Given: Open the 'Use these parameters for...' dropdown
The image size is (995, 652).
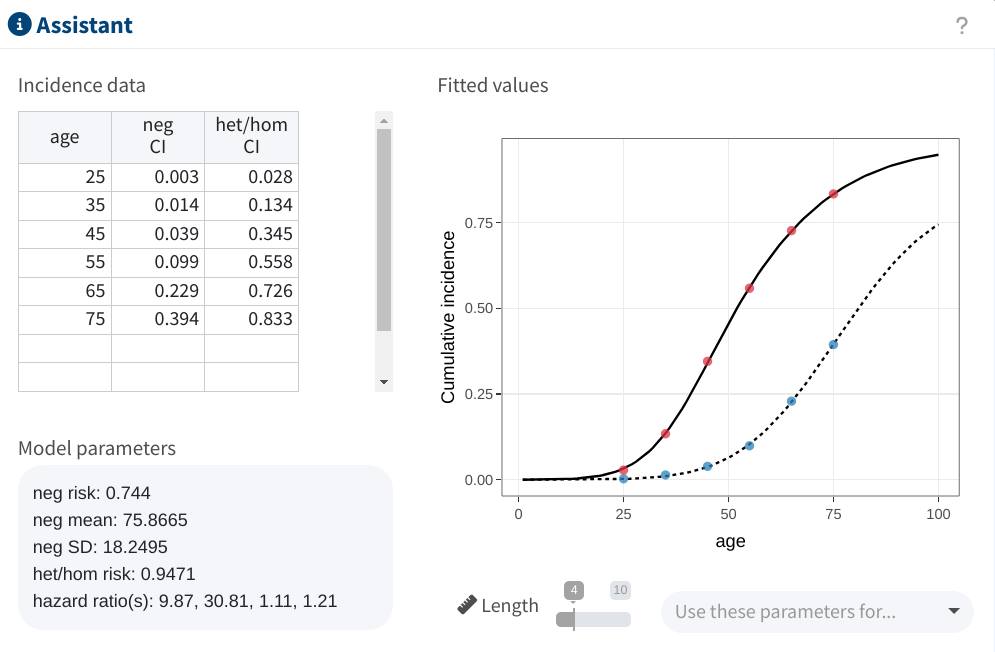Looking at the screenshot, I should [x=817, y=612].
